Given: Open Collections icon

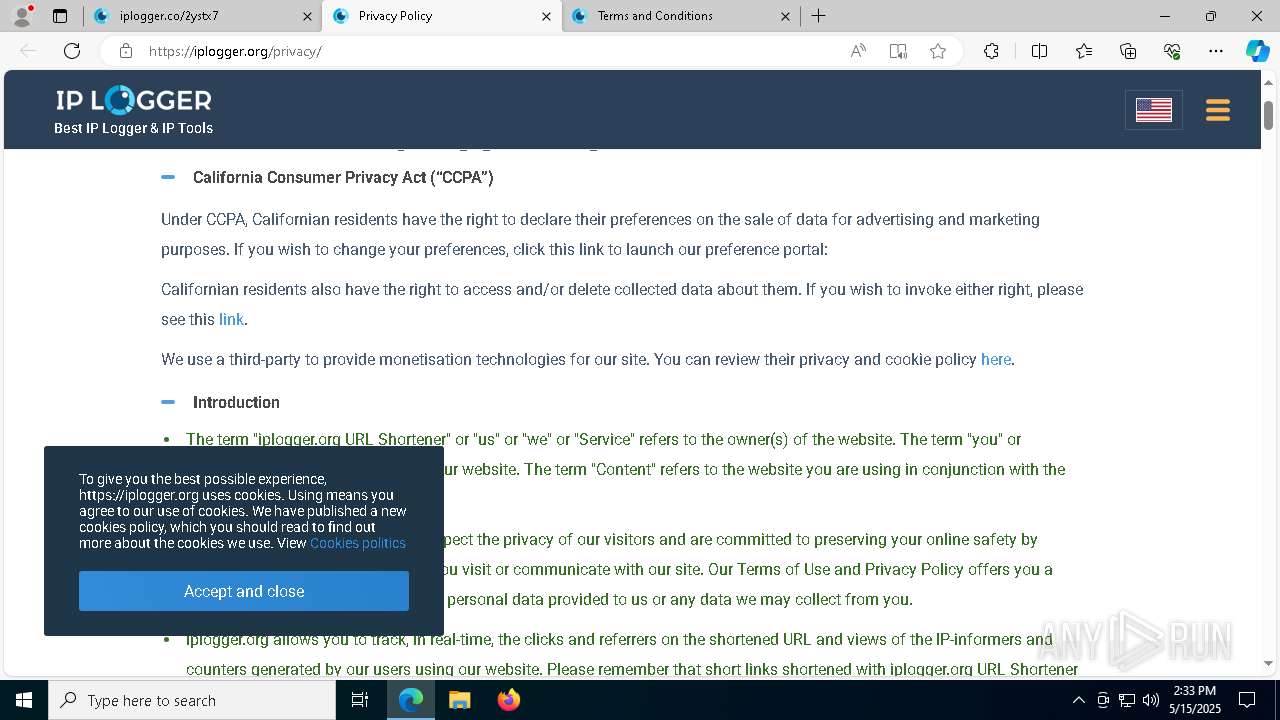Looking at the screenshot, I should point(1128,51).
